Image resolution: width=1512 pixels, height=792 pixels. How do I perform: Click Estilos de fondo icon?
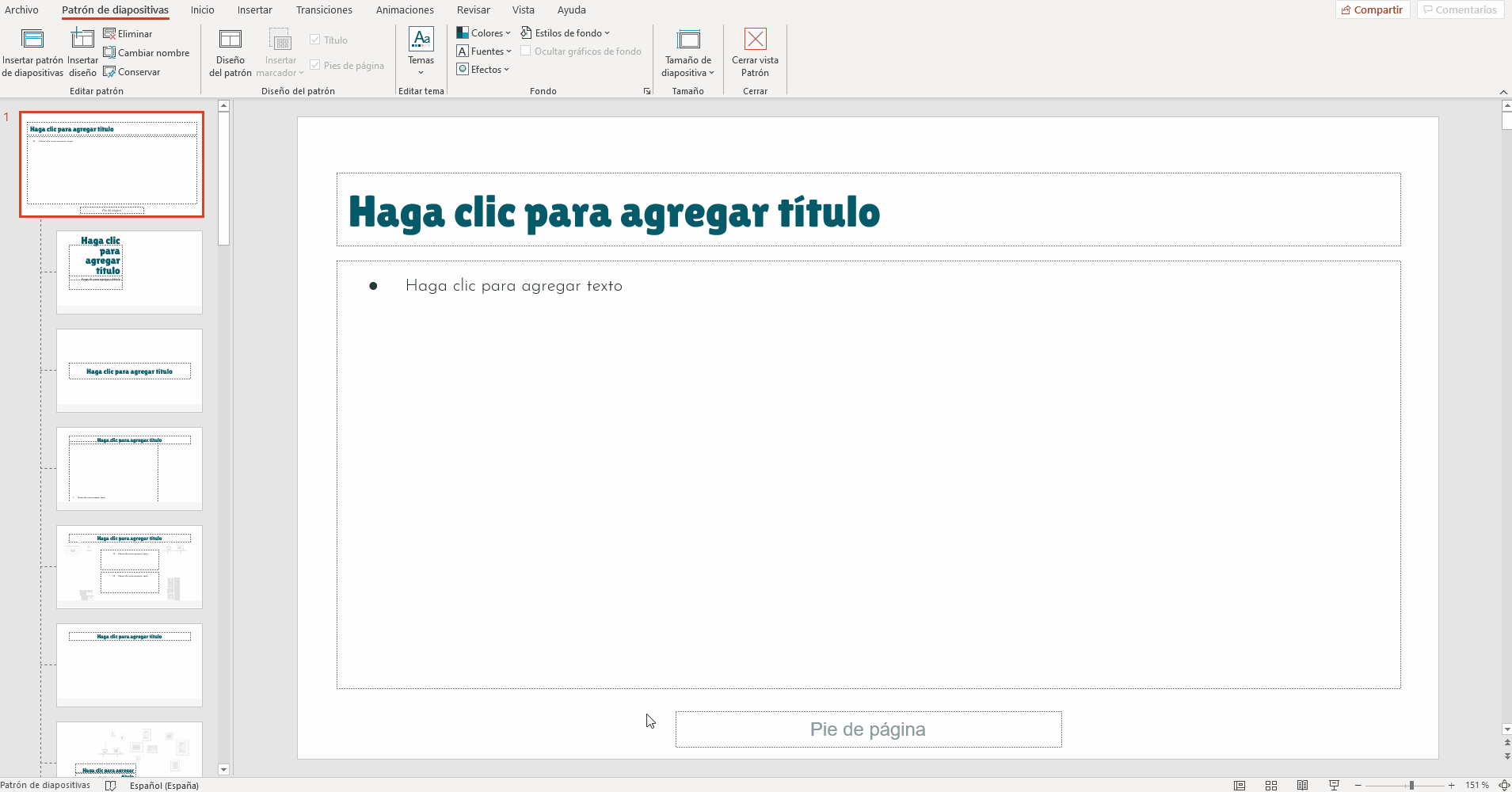526,32
